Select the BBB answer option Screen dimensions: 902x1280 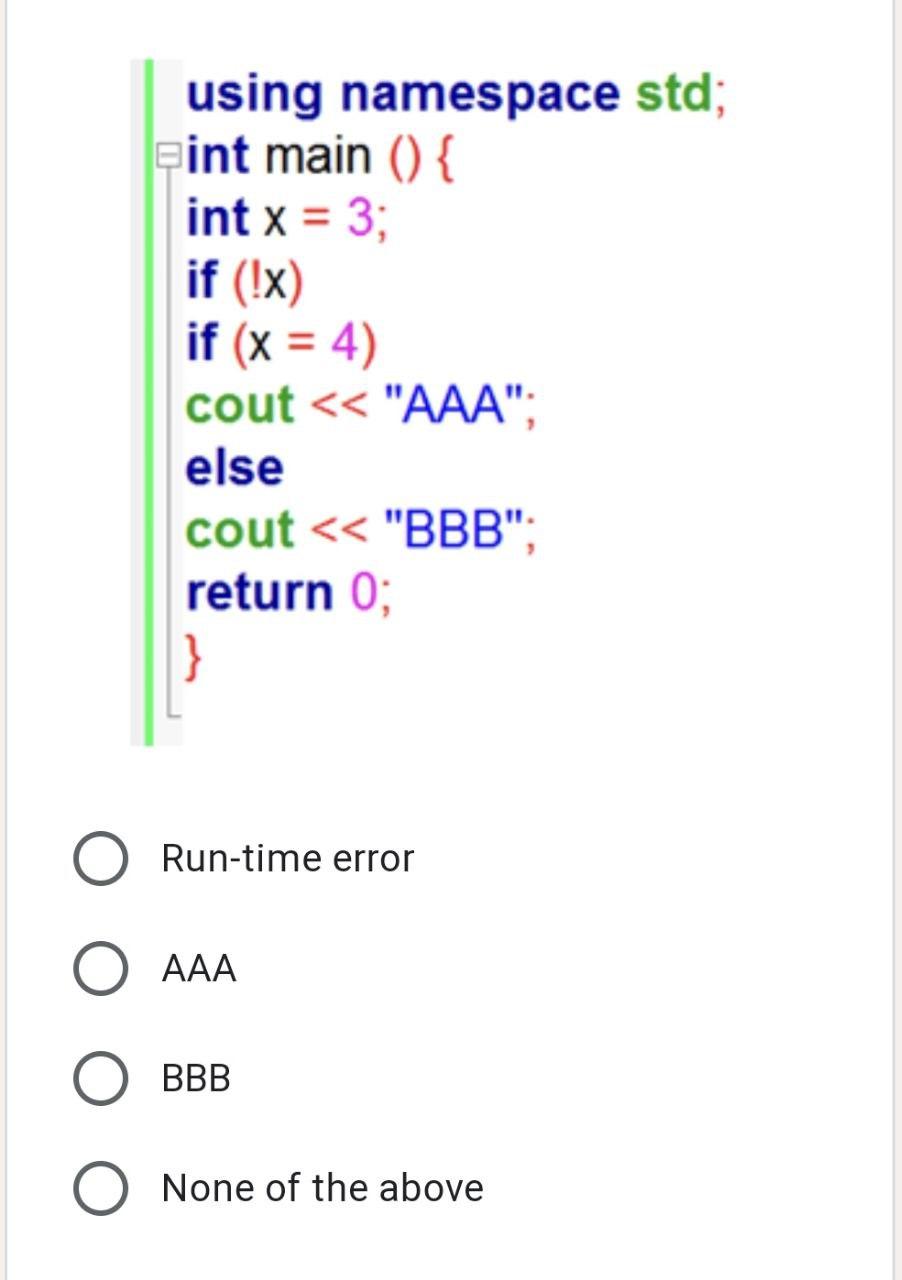pos(99,1078)
